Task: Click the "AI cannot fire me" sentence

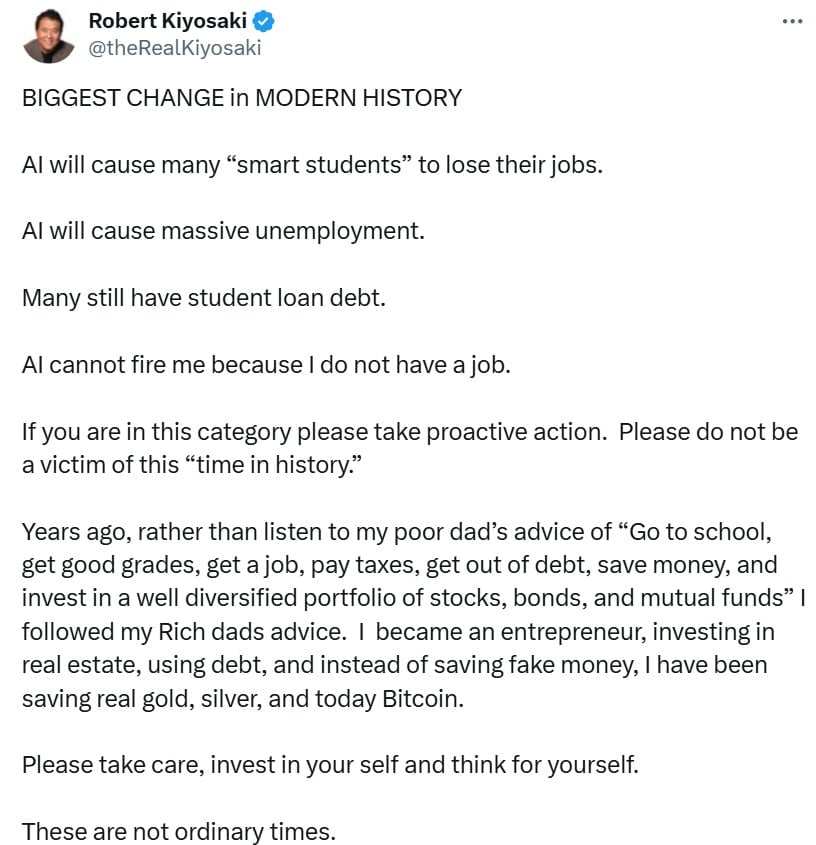Action: point(266,365)
